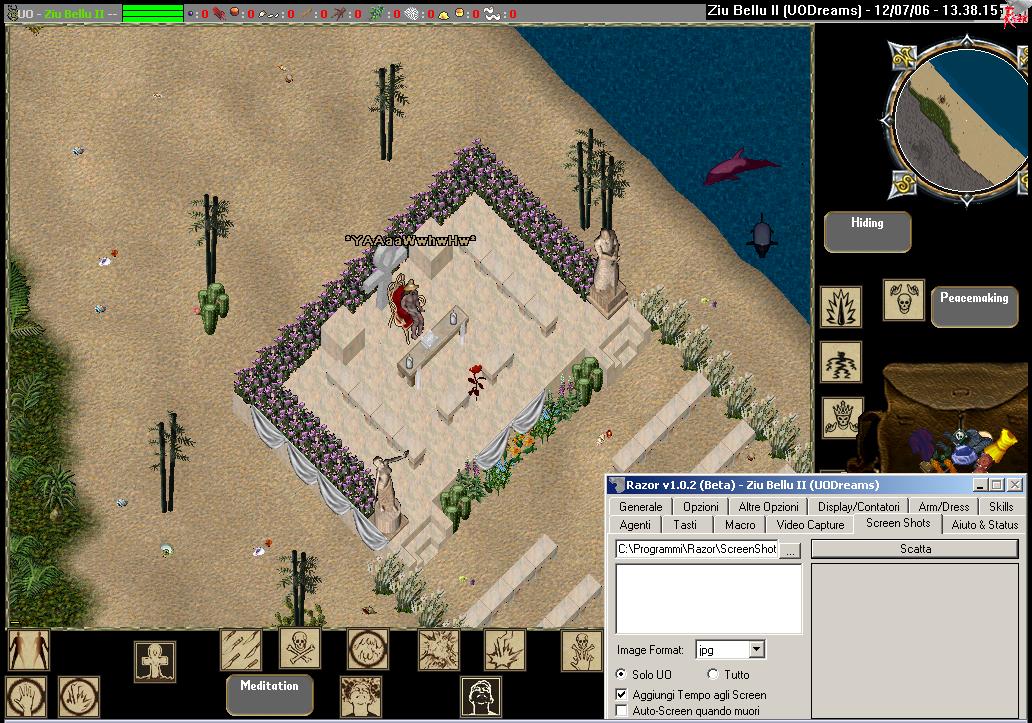The width and height of the screenshot is (1032, 723).
Task: Click the flame spike spell icon
Action: point(841,307)
